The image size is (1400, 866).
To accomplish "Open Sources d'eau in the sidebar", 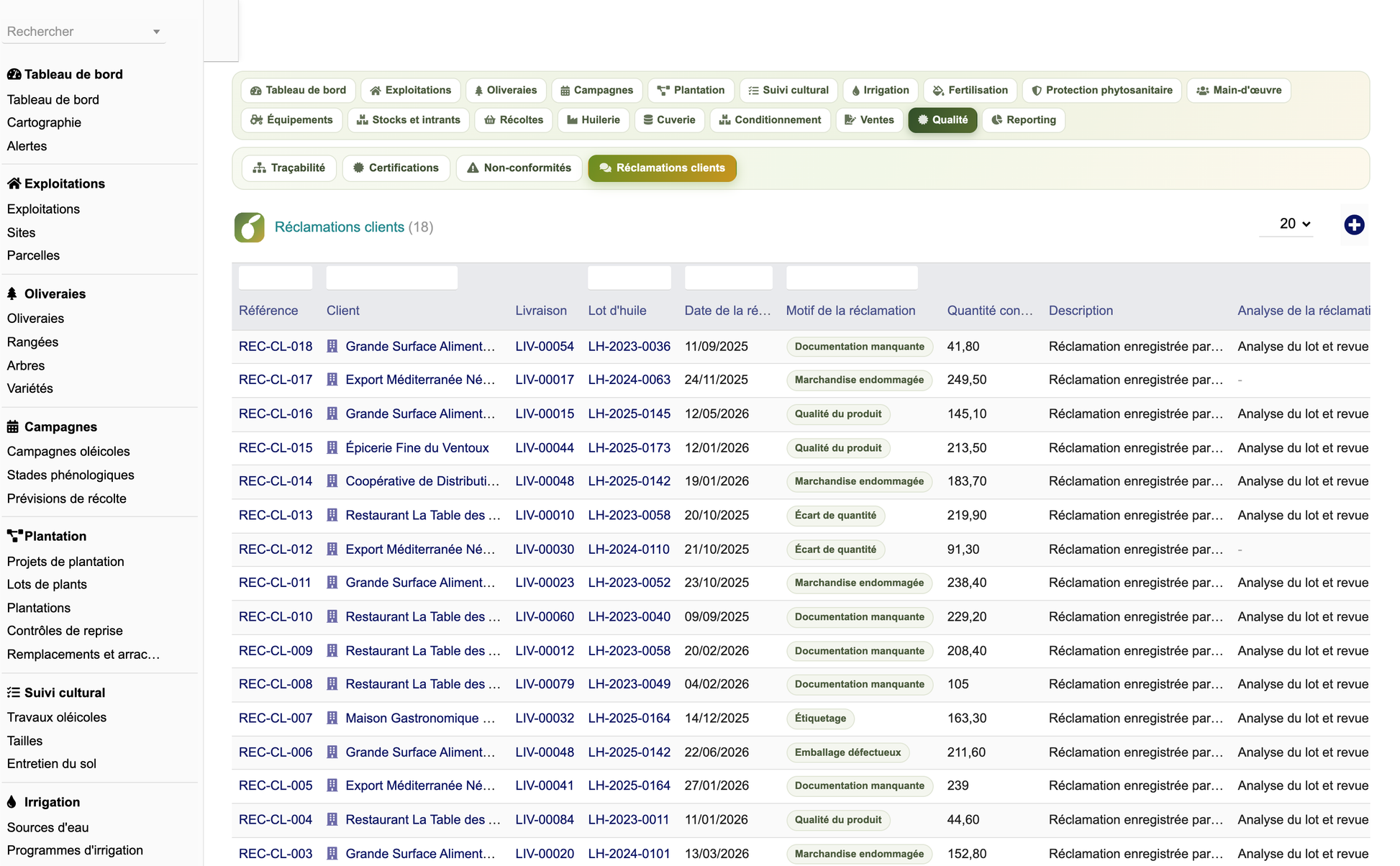I will pyautogui.click(x=48, y=827).
